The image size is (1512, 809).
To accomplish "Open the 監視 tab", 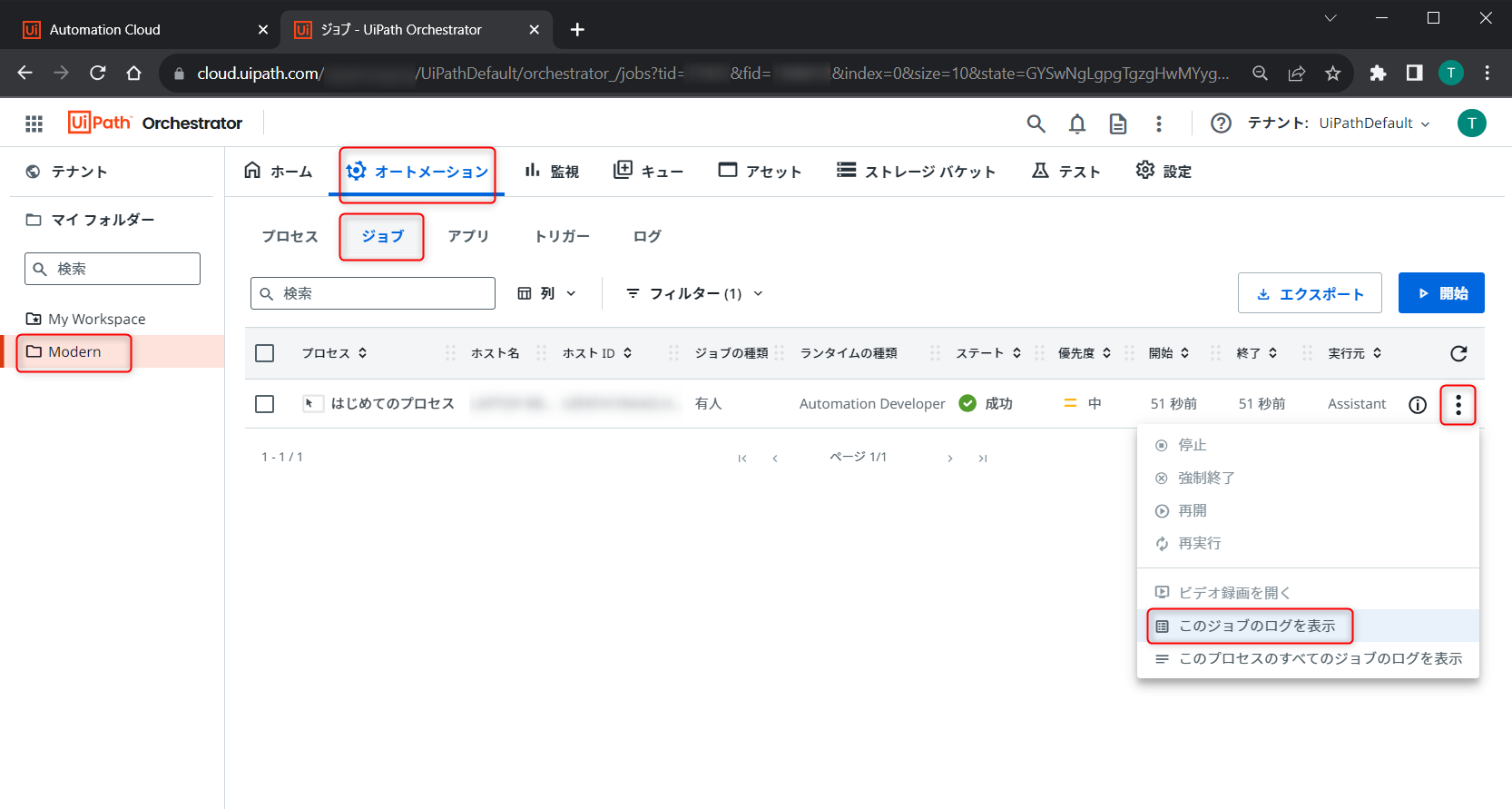I will click(552, 171).
